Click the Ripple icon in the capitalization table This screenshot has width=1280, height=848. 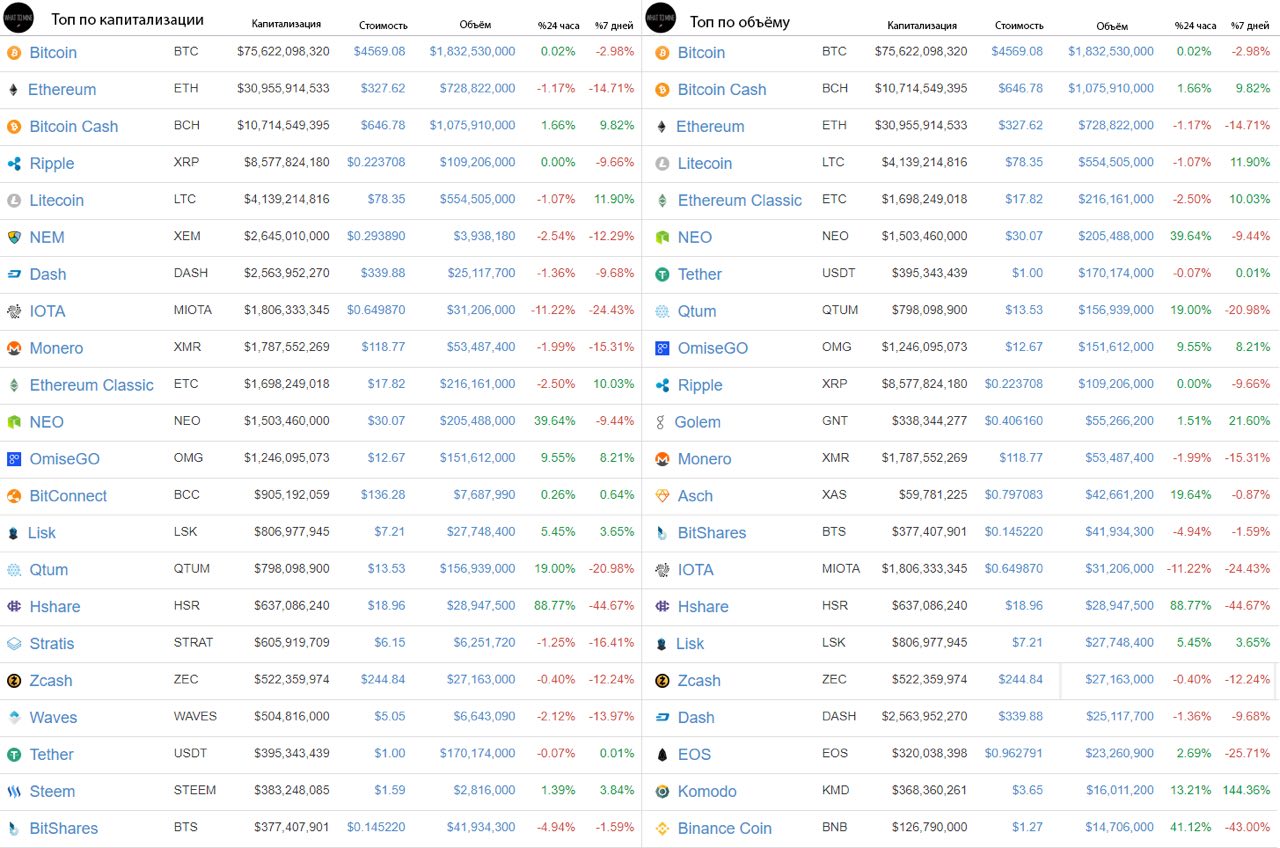[14, 163]
